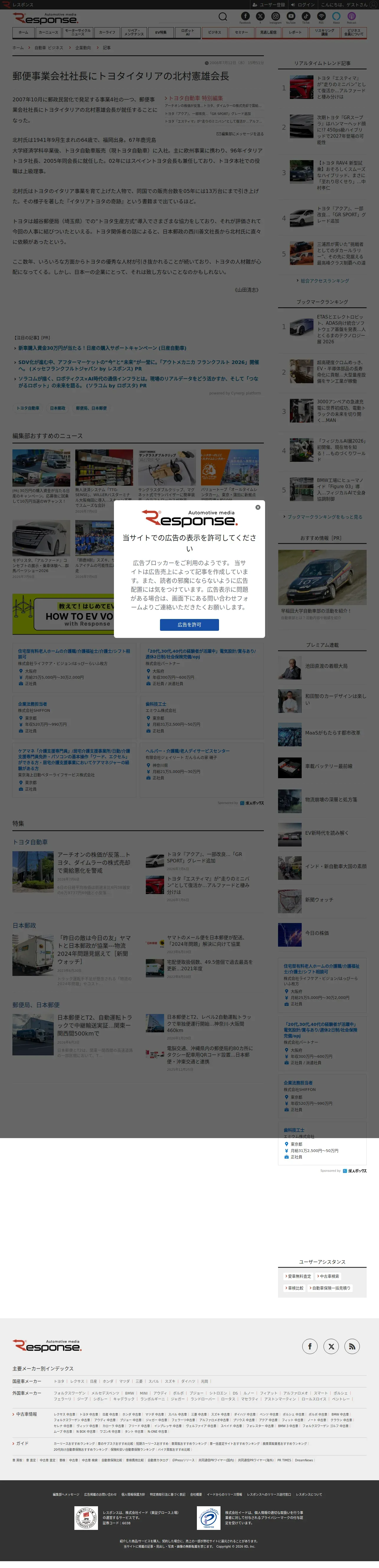
Task: Go to the カーライフ navigation tab
Action: click(107, 32)
